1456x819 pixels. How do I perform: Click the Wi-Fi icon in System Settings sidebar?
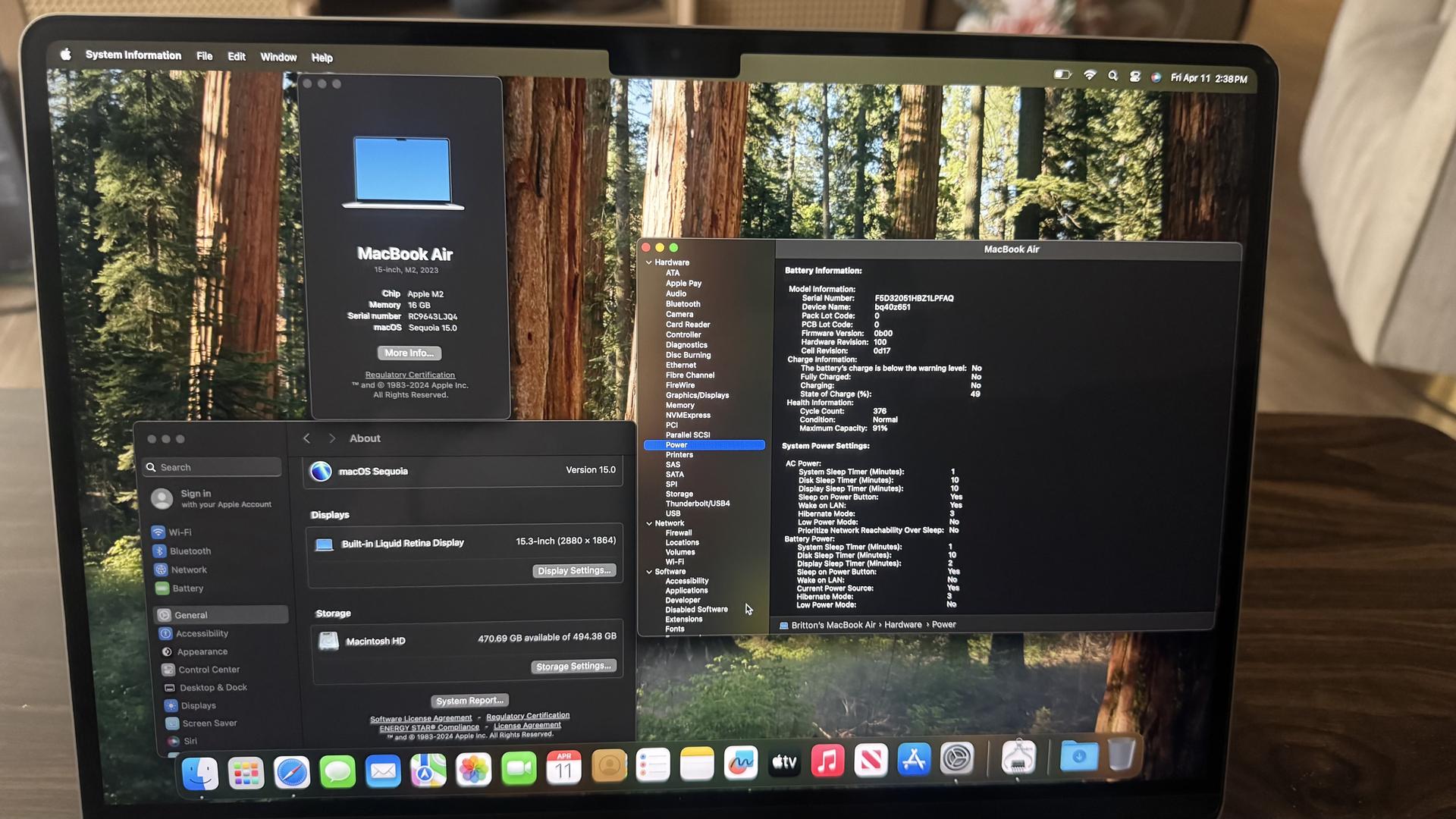(x=158, y=532)
